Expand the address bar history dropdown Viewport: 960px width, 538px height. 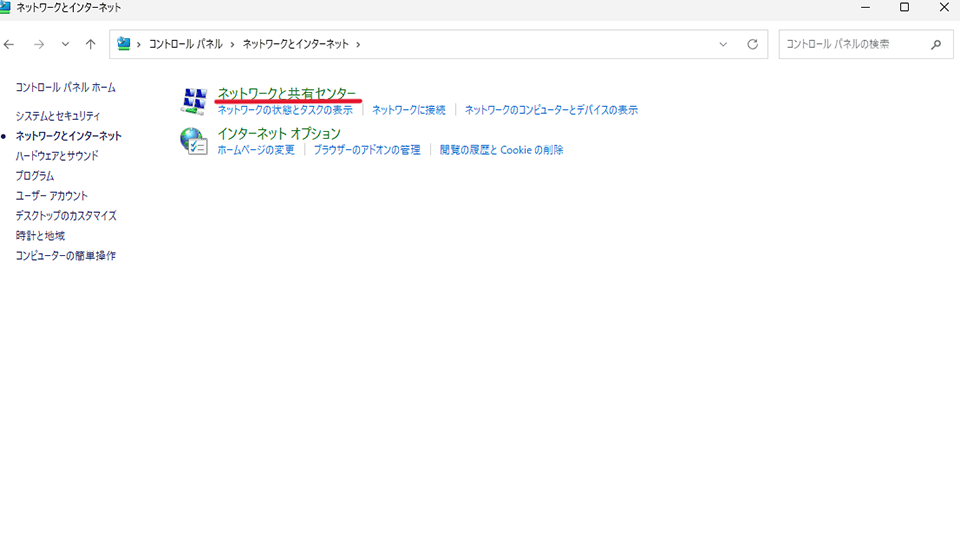(723, 45)
